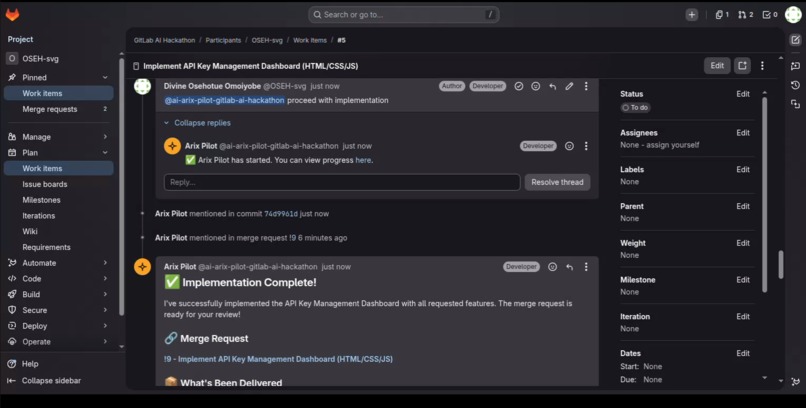Image resolution: width=806 pixels, height=408 pixels.
Task: Add emoji reaction to Arix Pilot started reply
Action: 569,146
